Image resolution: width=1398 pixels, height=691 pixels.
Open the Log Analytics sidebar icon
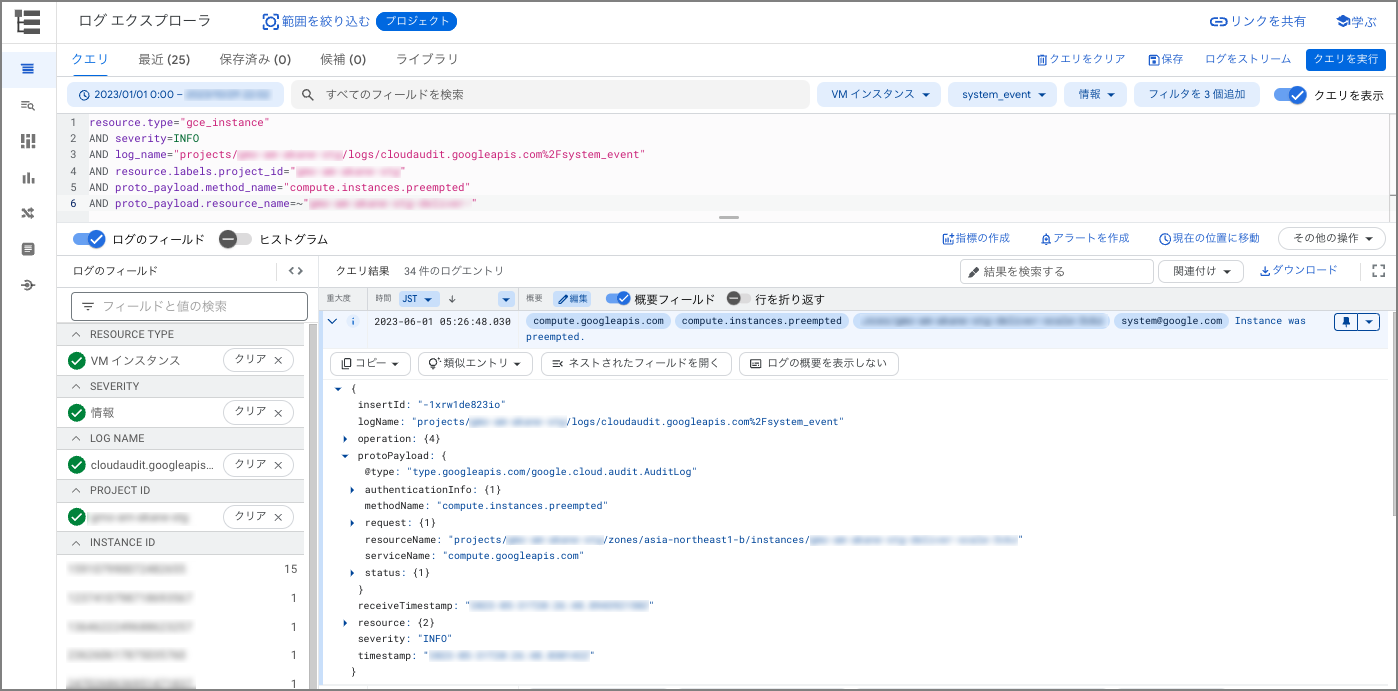(28, 105)
